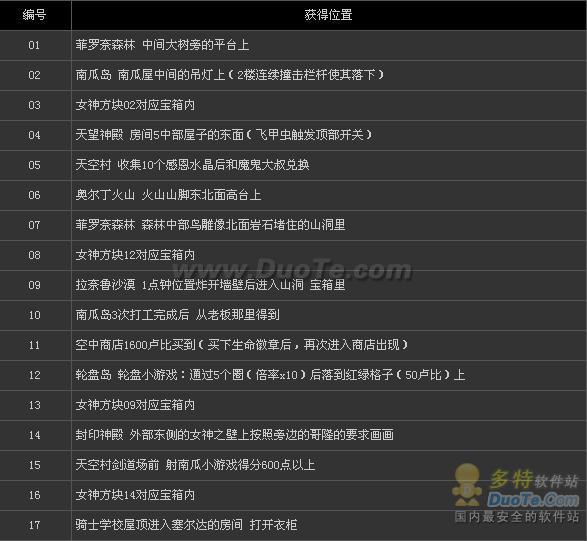Click text 天空村 收集10个感恩水晶后和魔鬼大叔兑换
Image resolution: width=587 pixels, height=541 pixels.
(192, 165)
